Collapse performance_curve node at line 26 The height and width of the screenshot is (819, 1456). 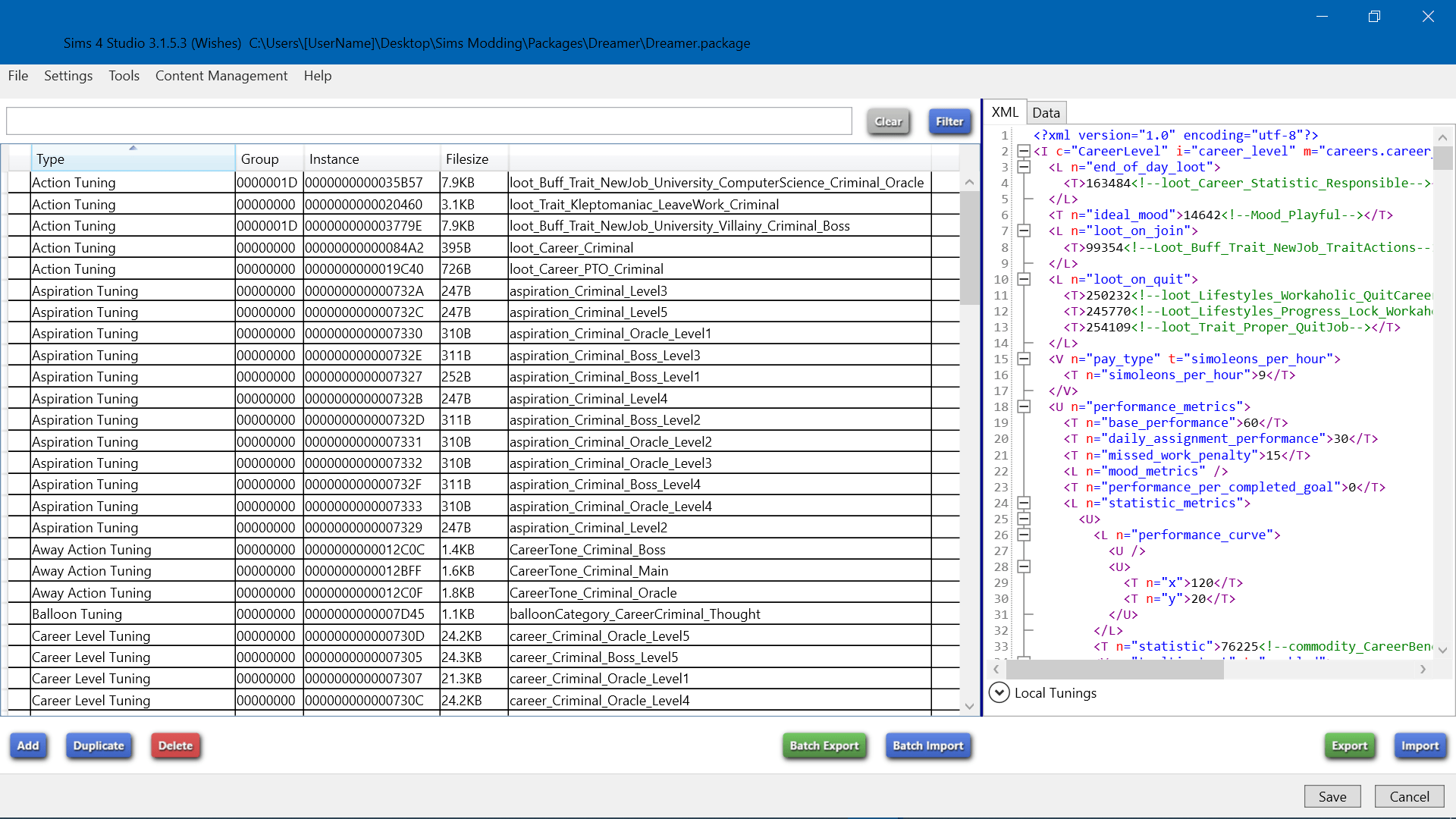[x=1024, y=535]
